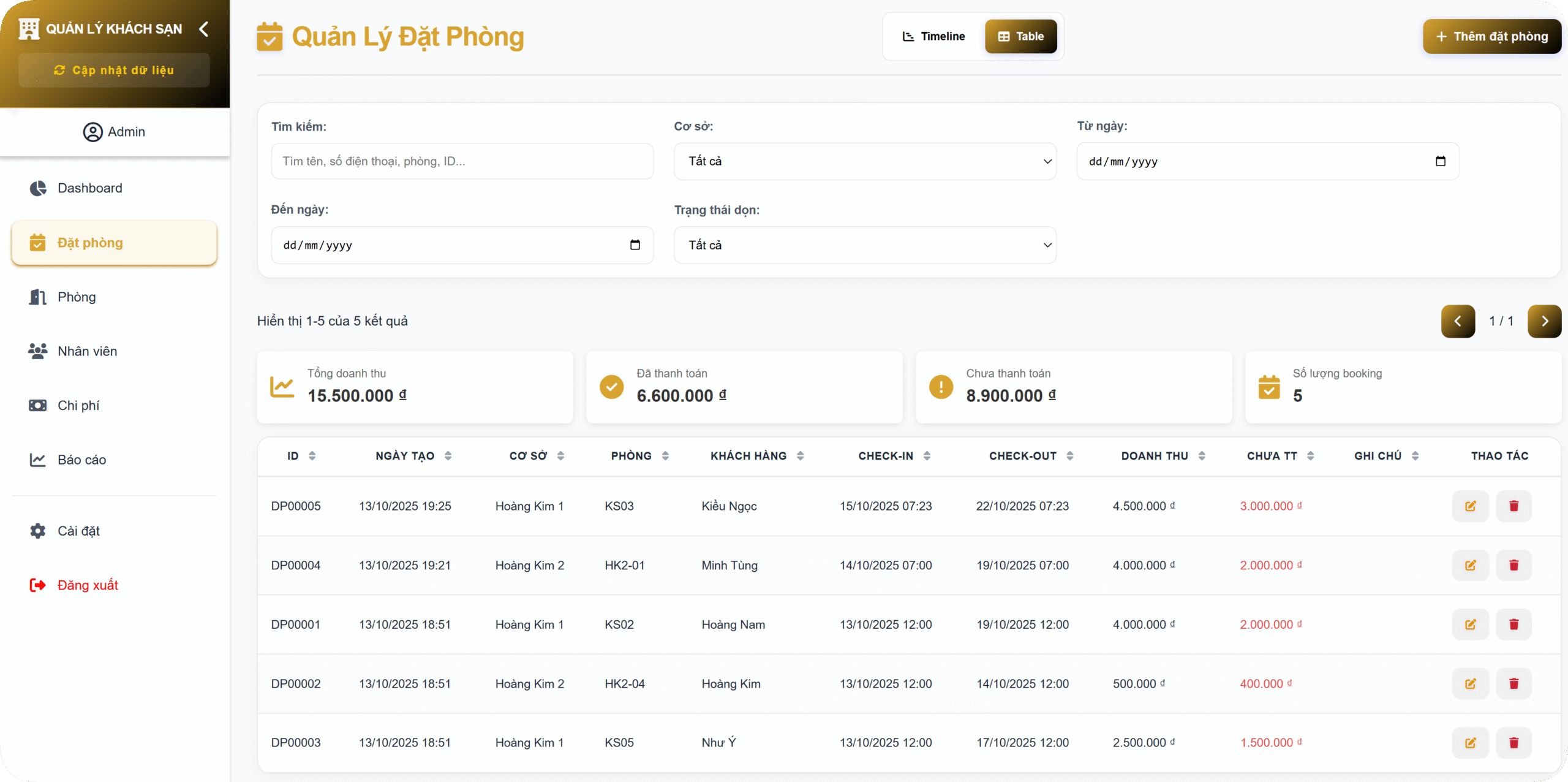
Task: Collapse sidebar with left chevron icon
Action: (204, 29)
